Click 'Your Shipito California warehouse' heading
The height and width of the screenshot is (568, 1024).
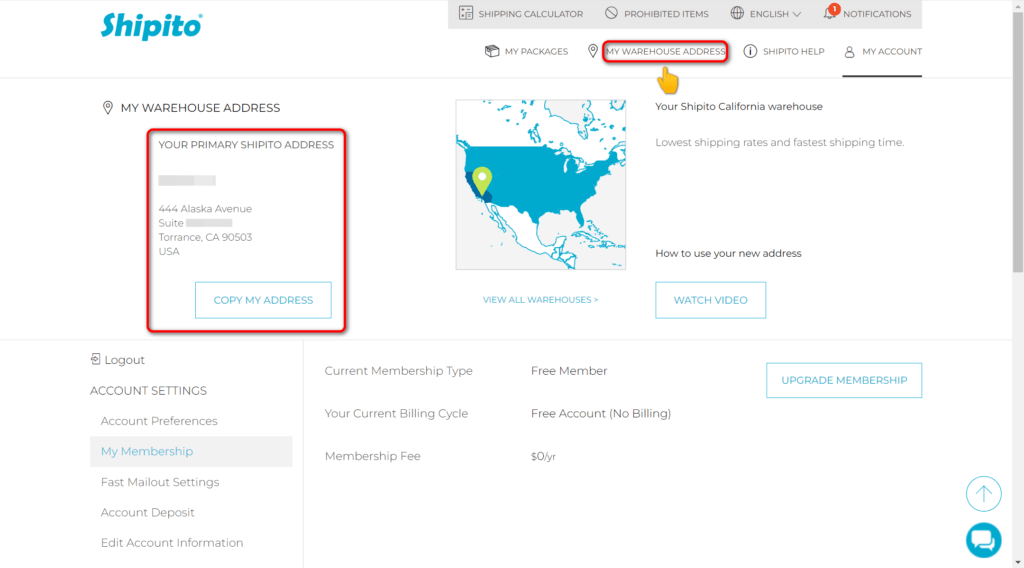point(739,106)
